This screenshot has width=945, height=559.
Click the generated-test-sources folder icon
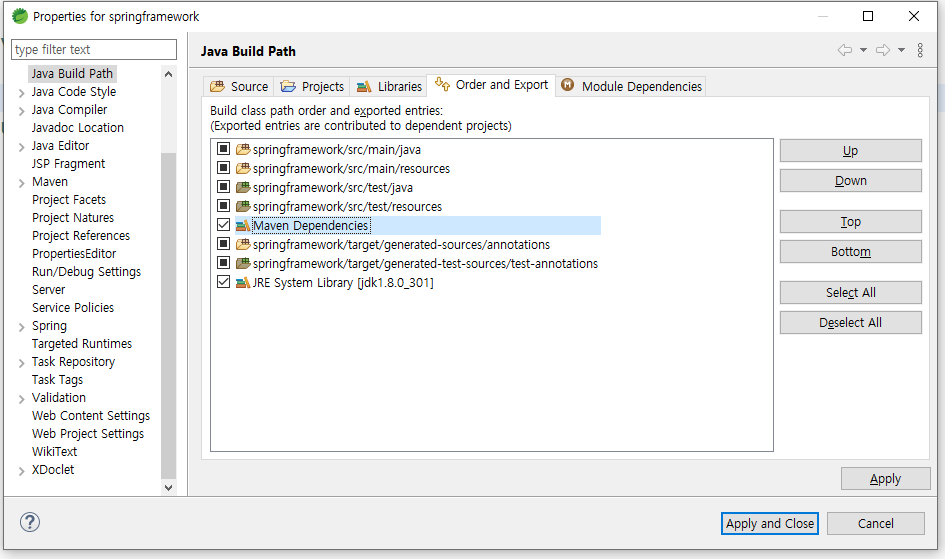pos(243,263)
